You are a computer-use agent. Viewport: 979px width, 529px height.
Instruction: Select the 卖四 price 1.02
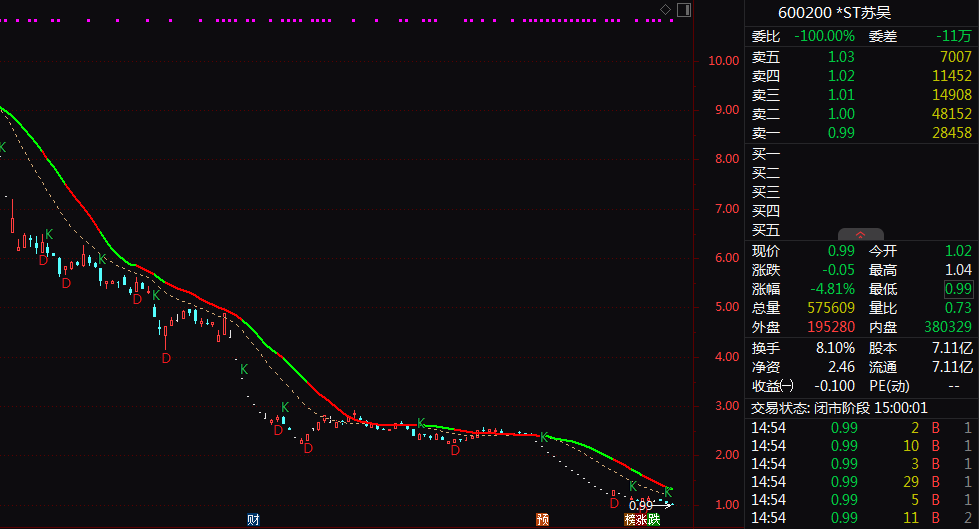pos(841,76)
